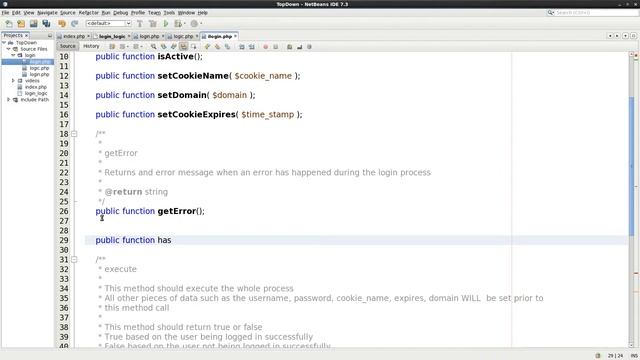The image size is (640, 360).
Task: Click the Previous Bookmark icon
Action: pos(207,47)
